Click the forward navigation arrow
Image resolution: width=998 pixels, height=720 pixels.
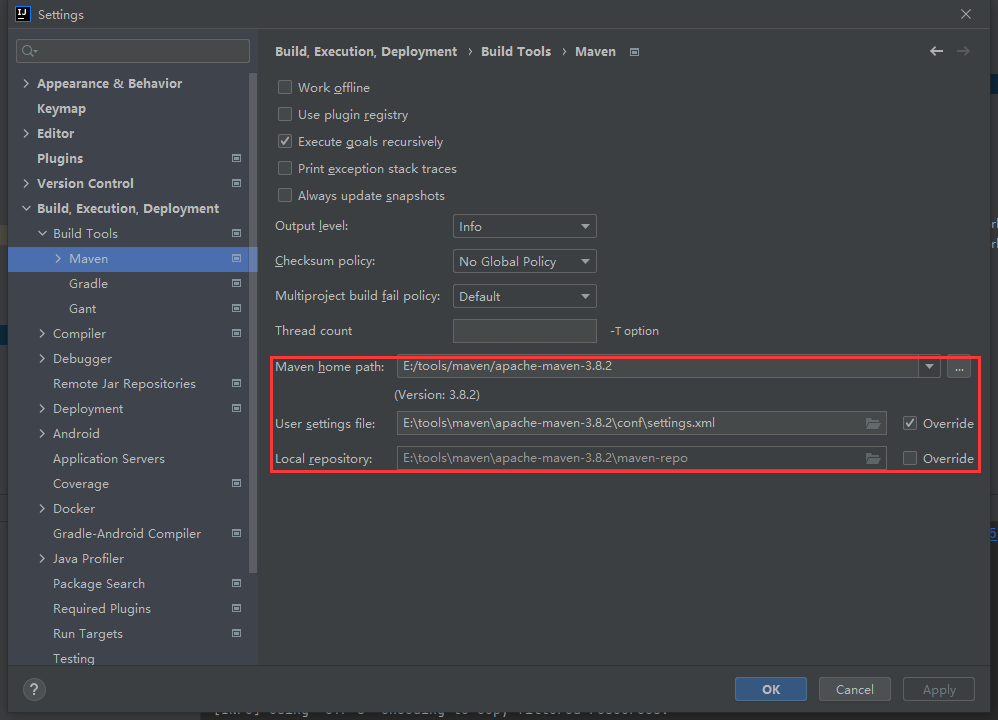pyautogui.click(x=964, y=50)
